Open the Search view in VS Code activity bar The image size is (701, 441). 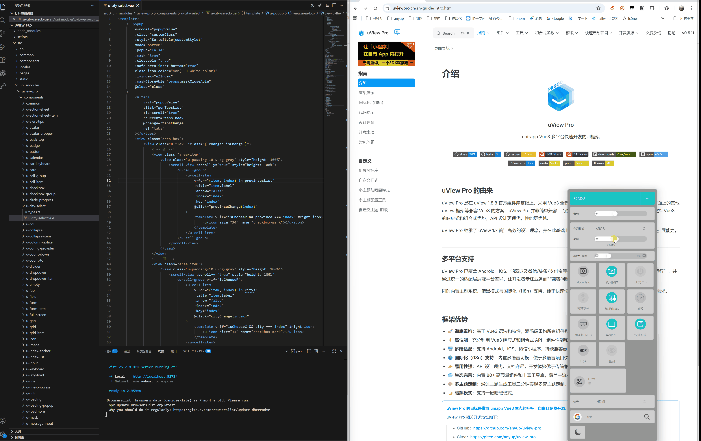point(3,20)
